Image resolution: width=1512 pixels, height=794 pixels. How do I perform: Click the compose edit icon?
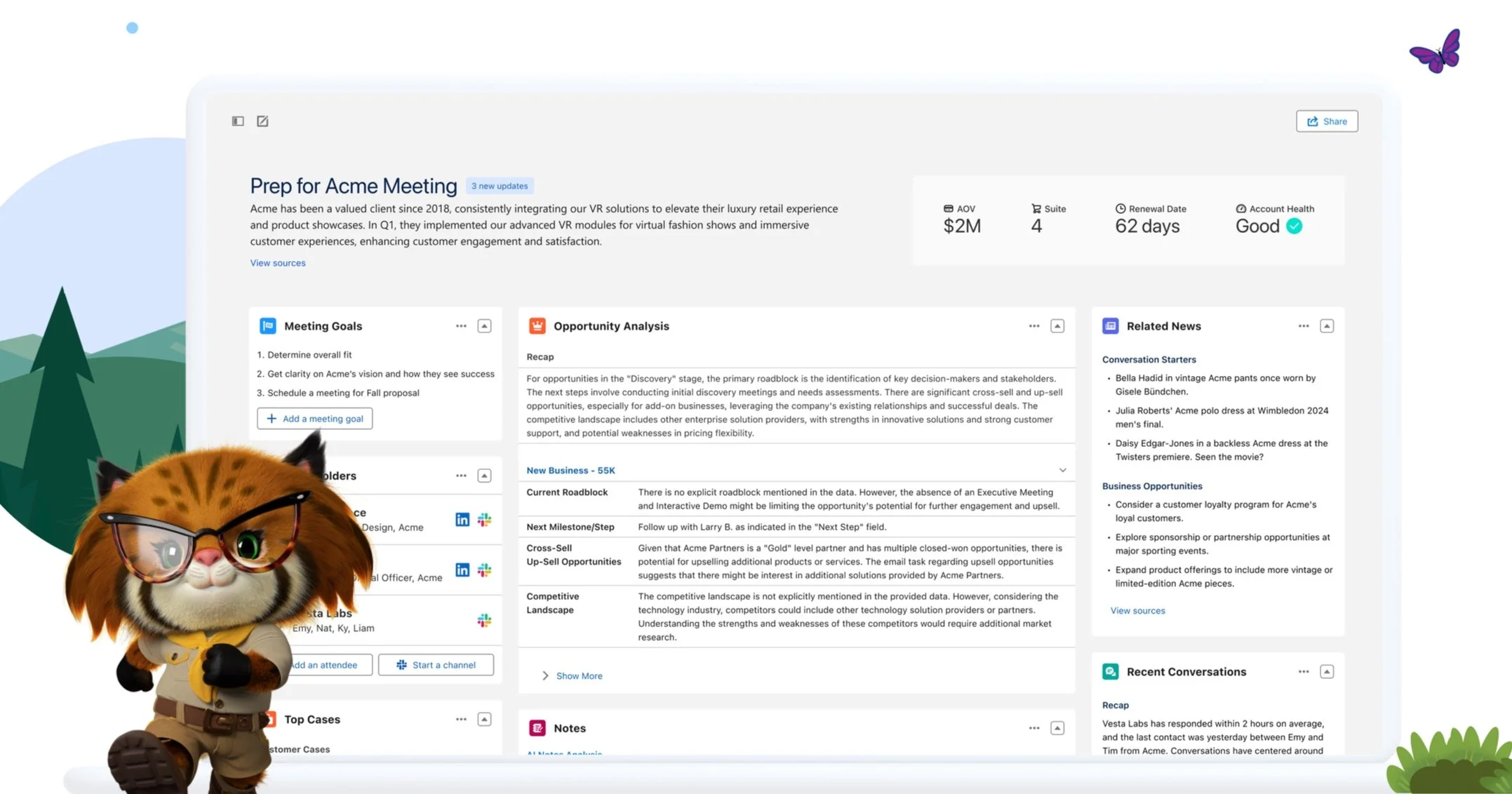click(x=262, y=121)
